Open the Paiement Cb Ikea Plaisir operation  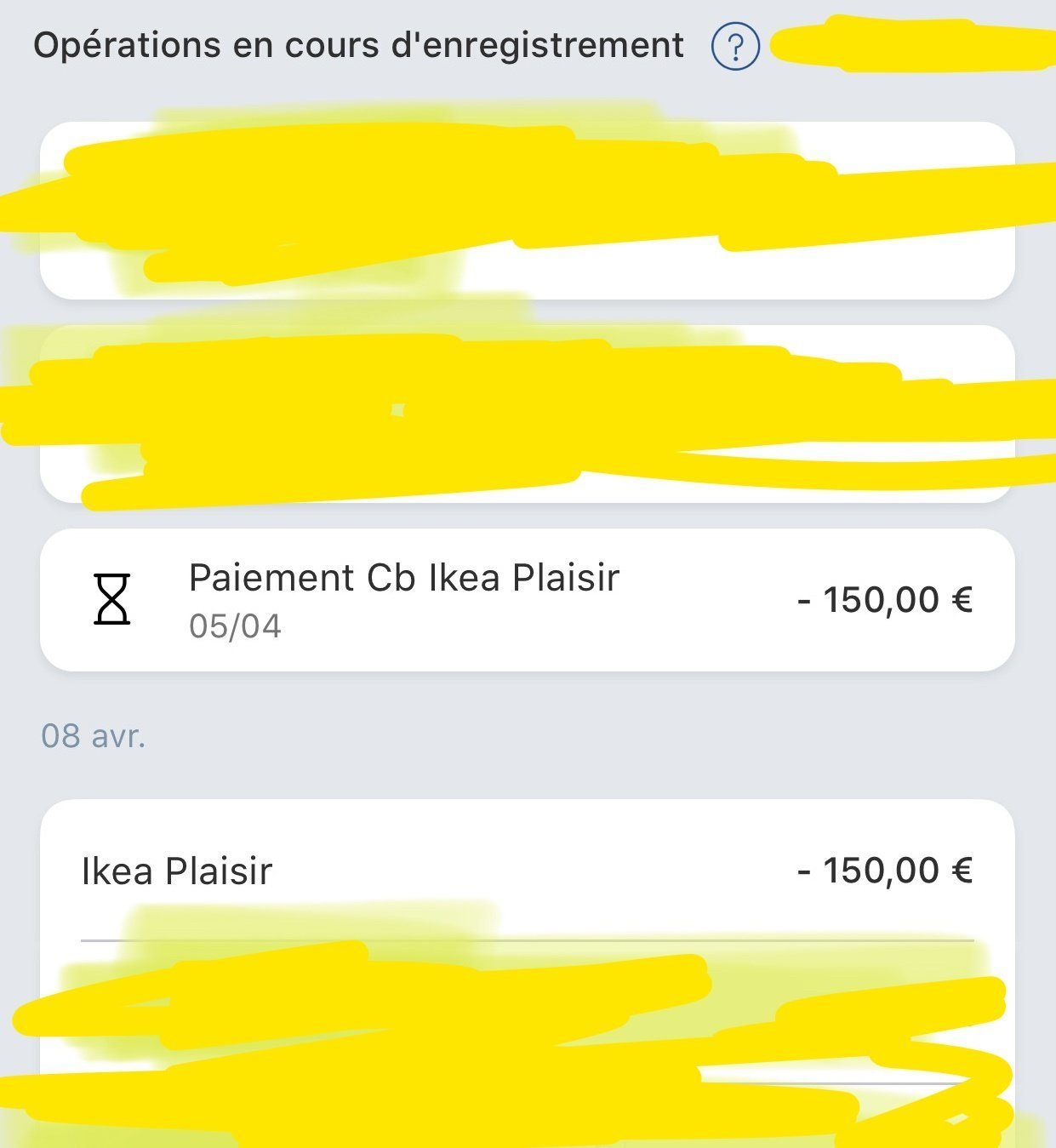tap(528, 600)
